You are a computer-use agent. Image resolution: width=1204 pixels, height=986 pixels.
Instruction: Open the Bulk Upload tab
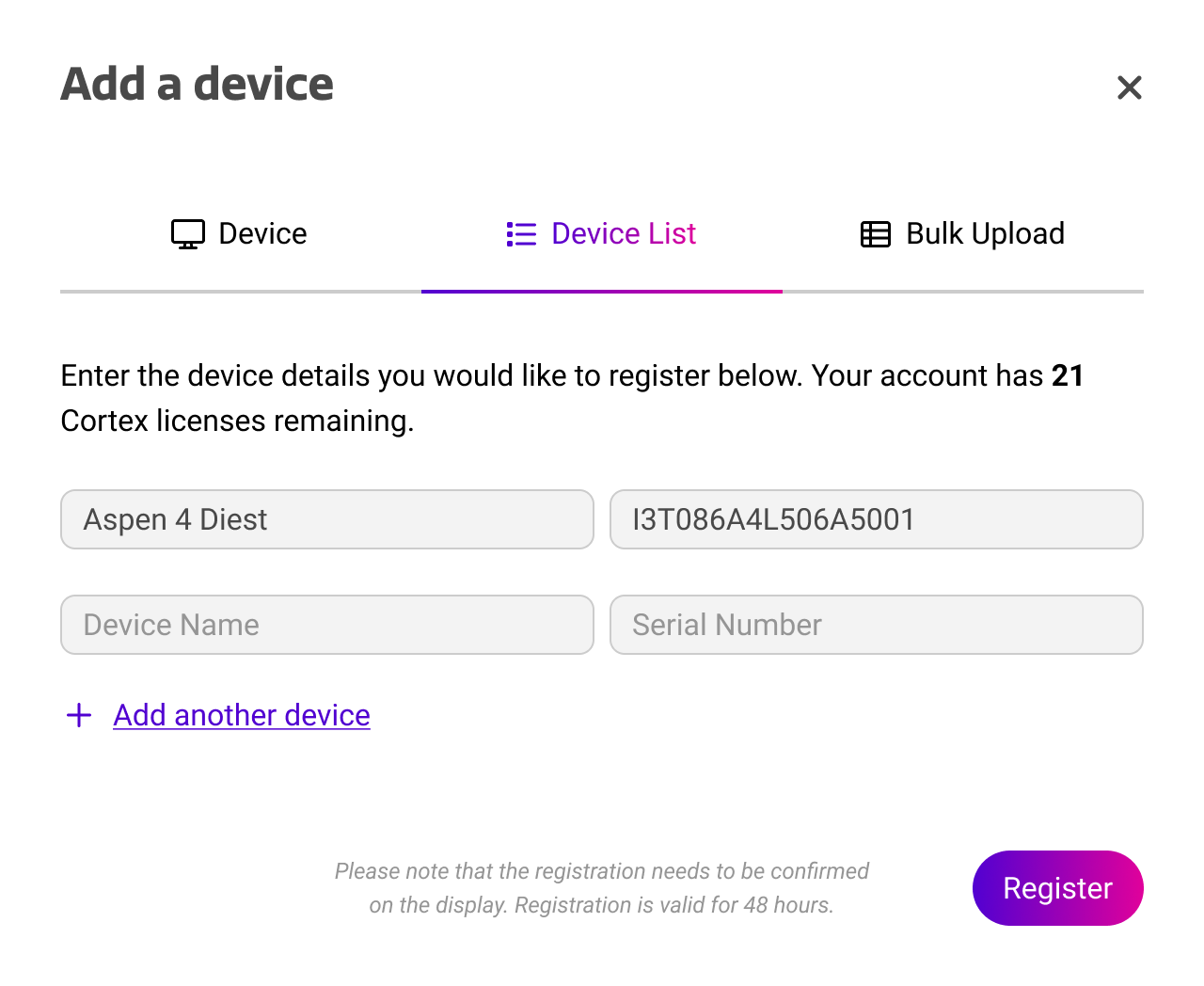point(985,234)
